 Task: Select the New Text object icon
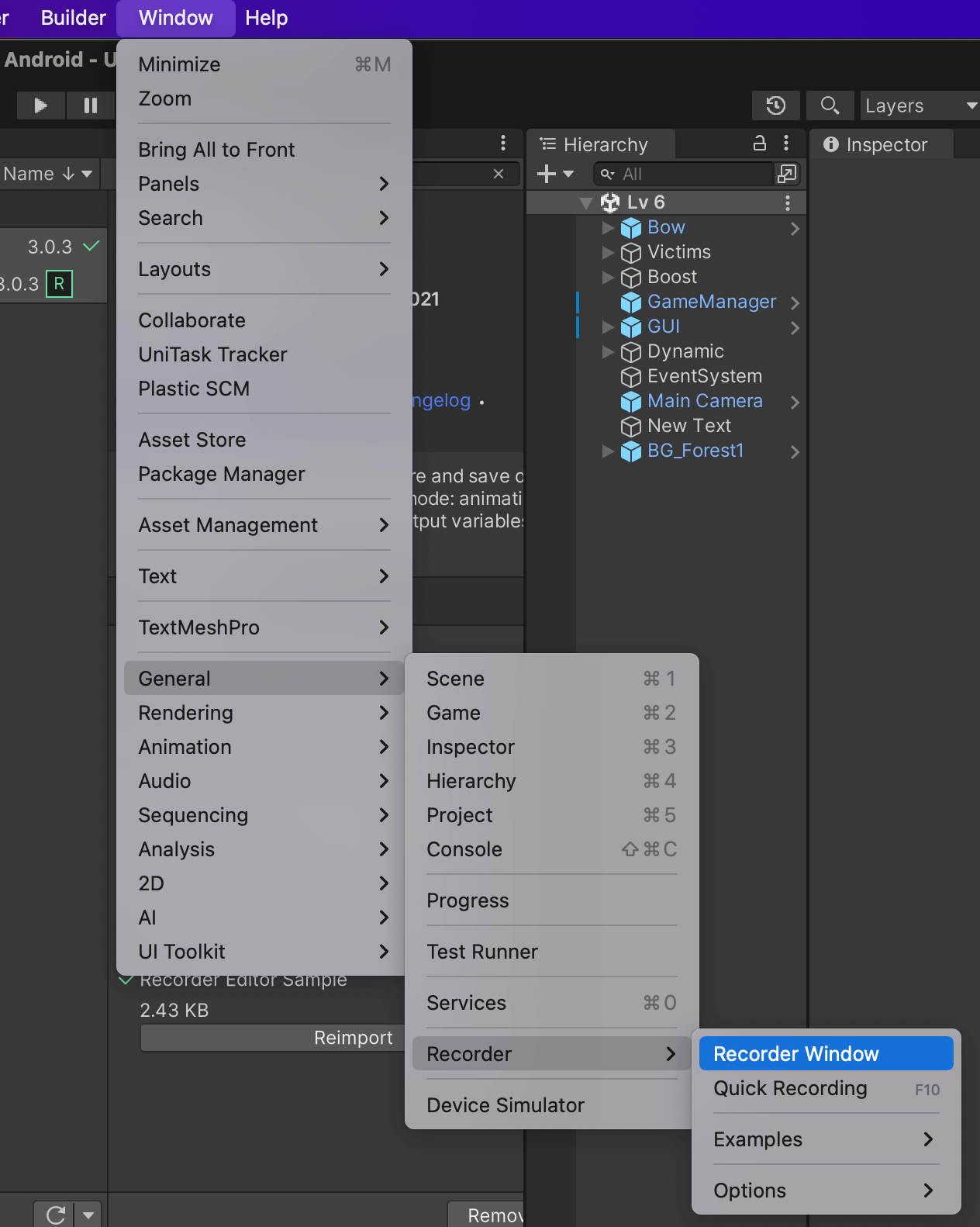(631, 427)
